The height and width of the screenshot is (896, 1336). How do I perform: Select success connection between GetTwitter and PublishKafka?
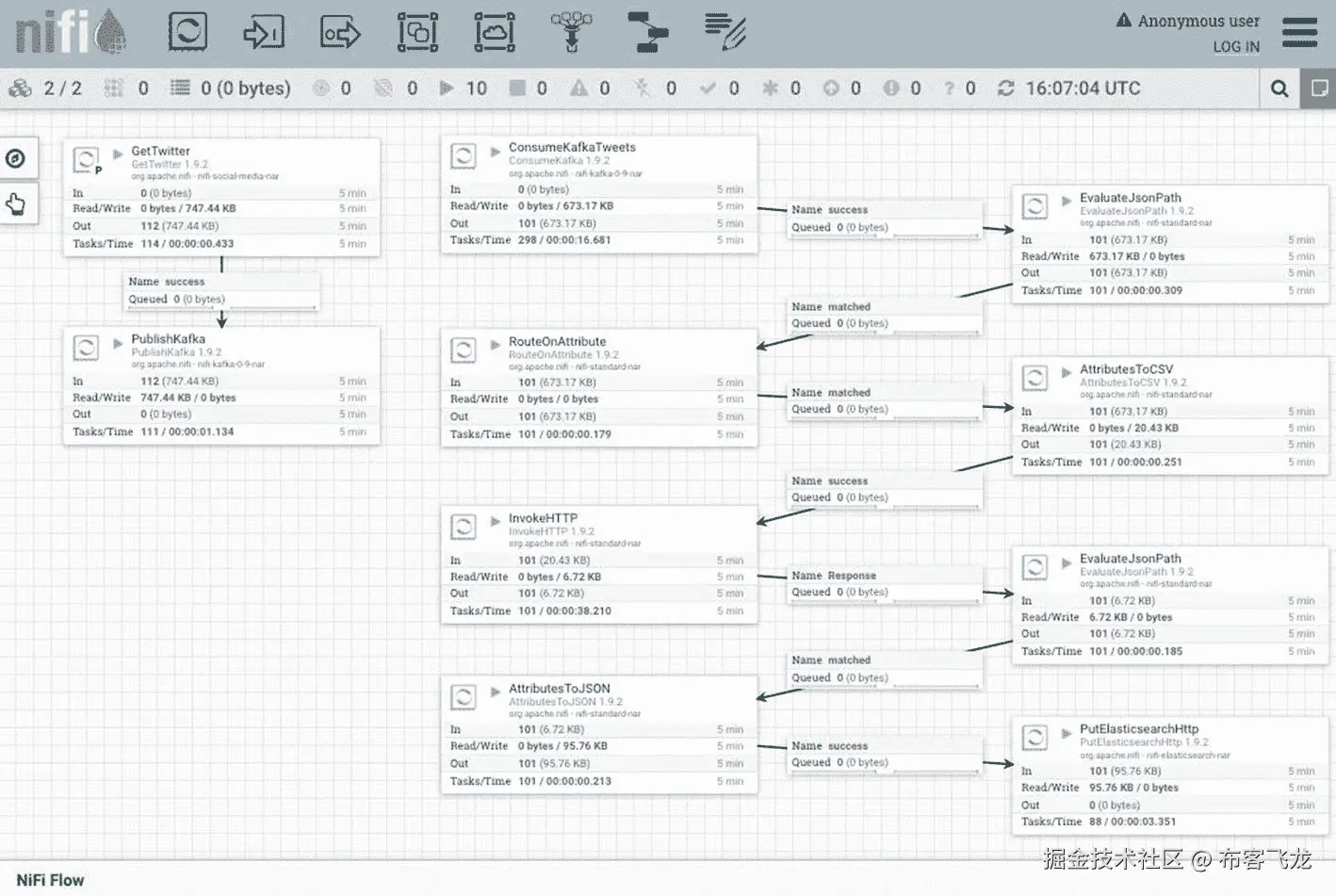[222, 290]
